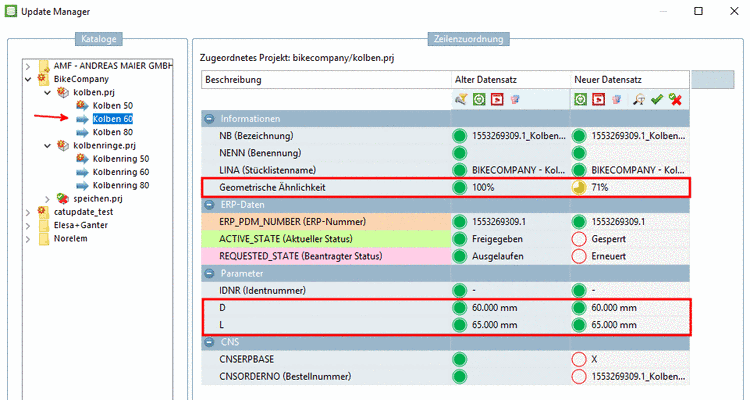Click the Elesa+Ganter folder icon
This screenshot has height=400, width=750.
click(44, 225)
